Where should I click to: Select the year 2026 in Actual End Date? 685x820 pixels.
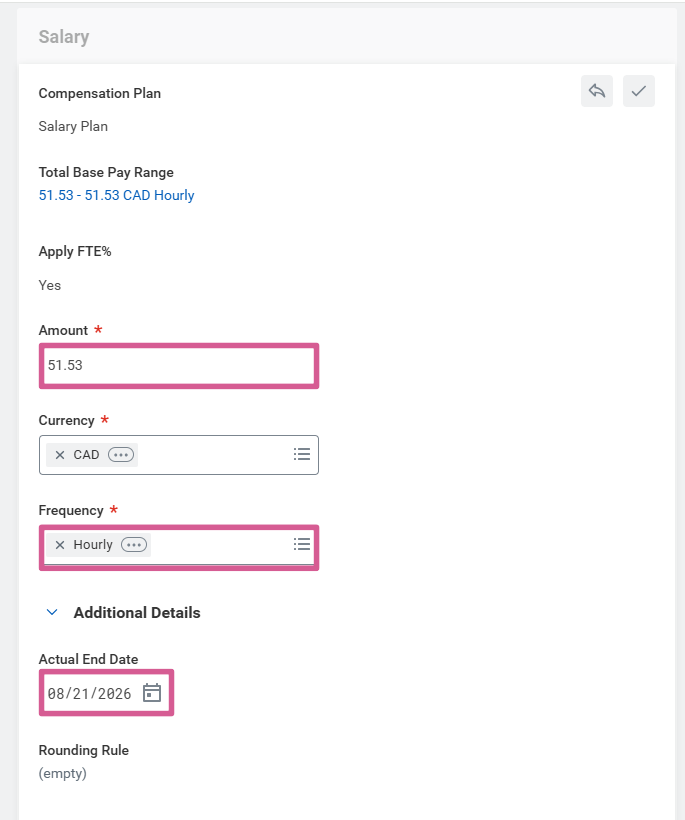(114, 693)
